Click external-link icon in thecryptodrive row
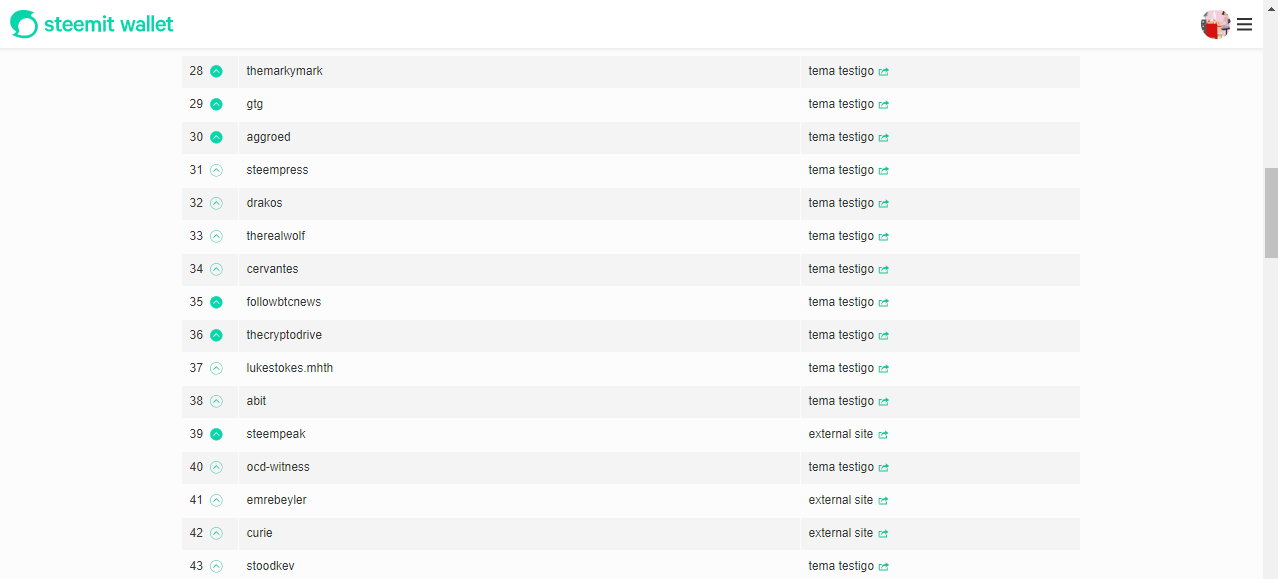Image resolution: width=1278 pixels, height=579 pixels. 884,336
